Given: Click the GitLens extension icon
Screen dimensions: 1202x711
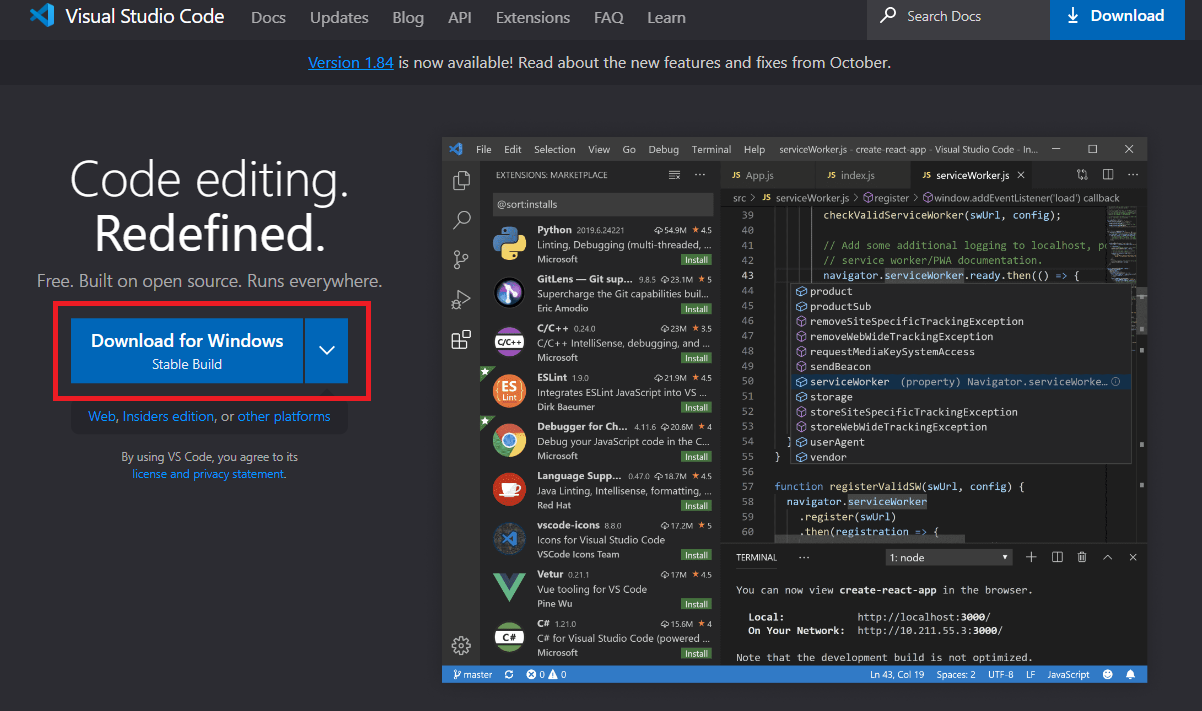Looking at the screenshot, I should [x=510, y=292].
